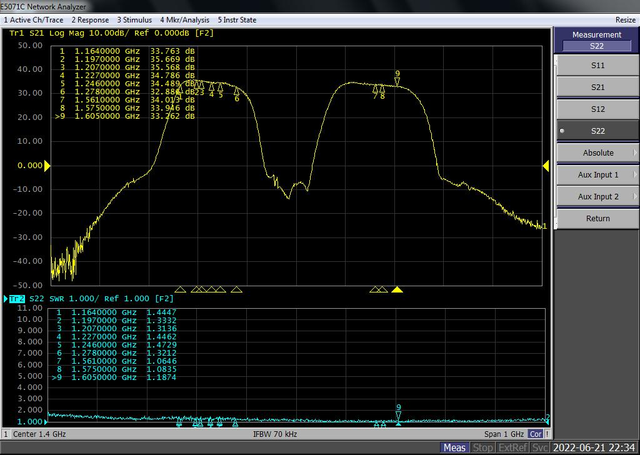
Task: Open the 2 Response menu
Action: pos(90,20)
